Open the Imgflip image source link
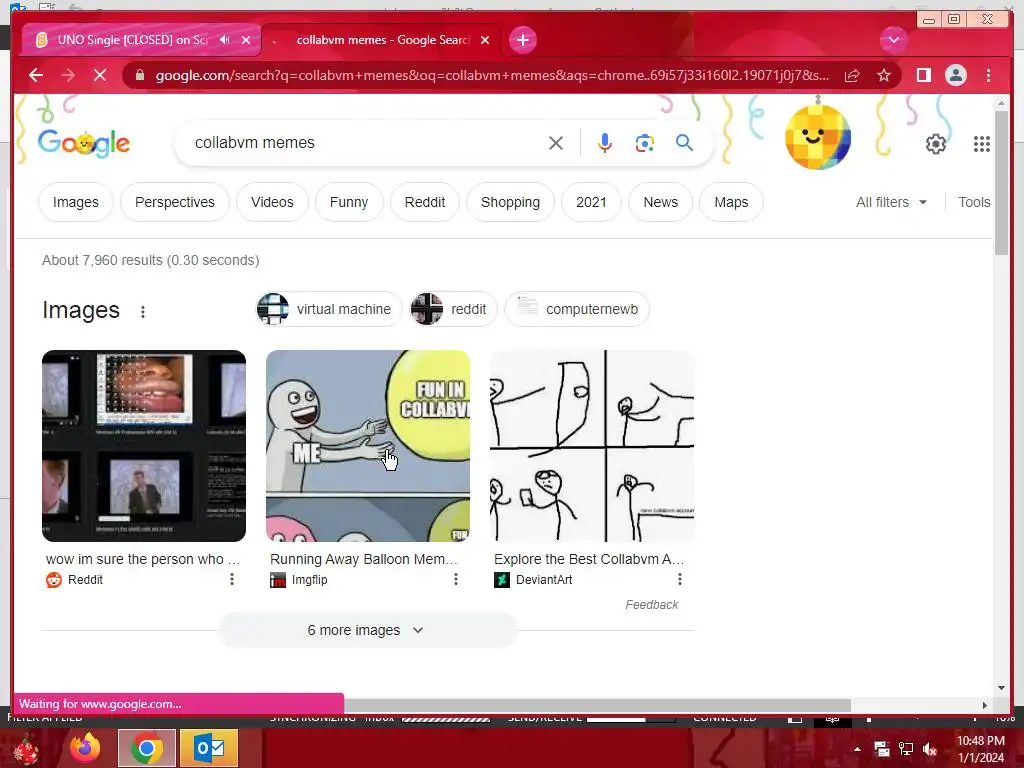 (x=298, y=580)
